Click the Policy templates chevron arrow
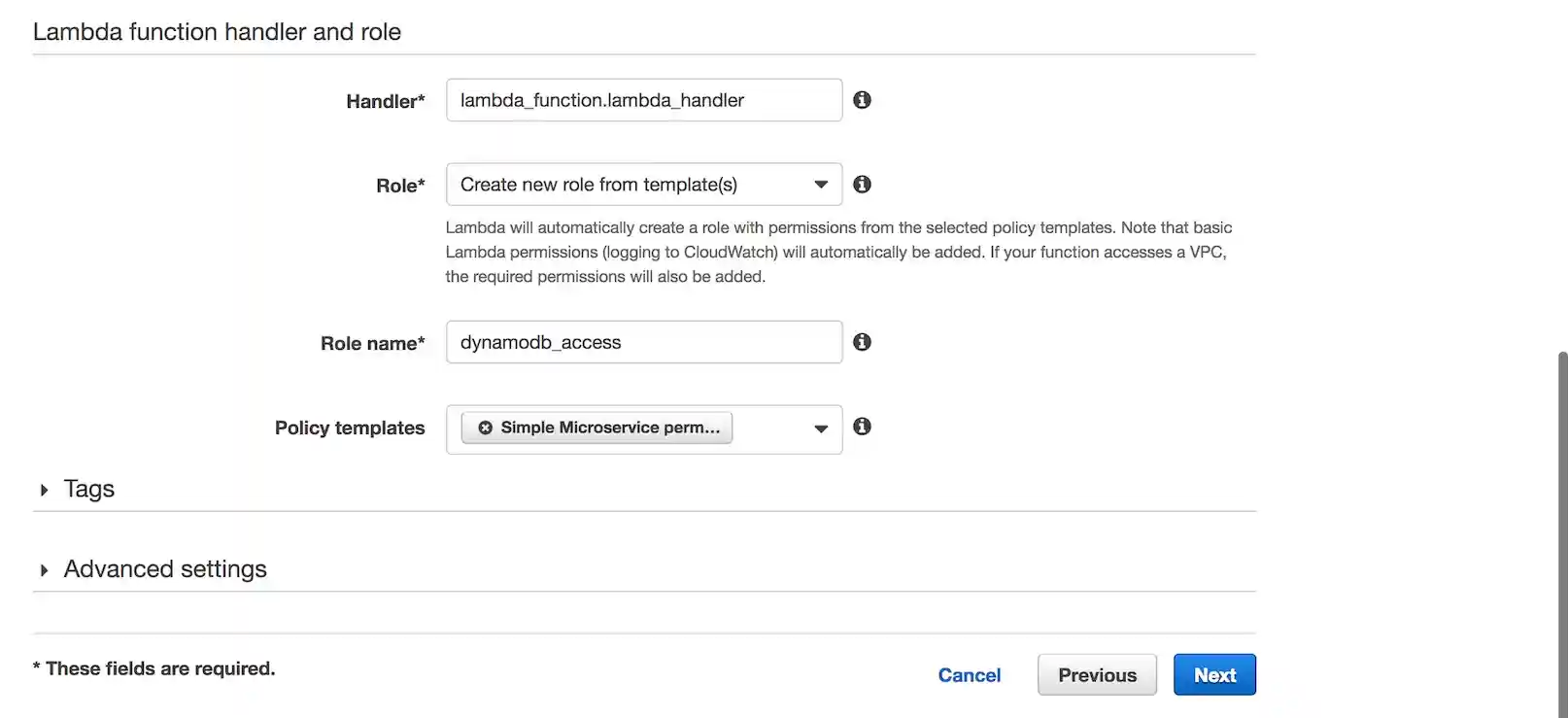The width and height of the screenshot is (1568, 718). coord(821,428)
